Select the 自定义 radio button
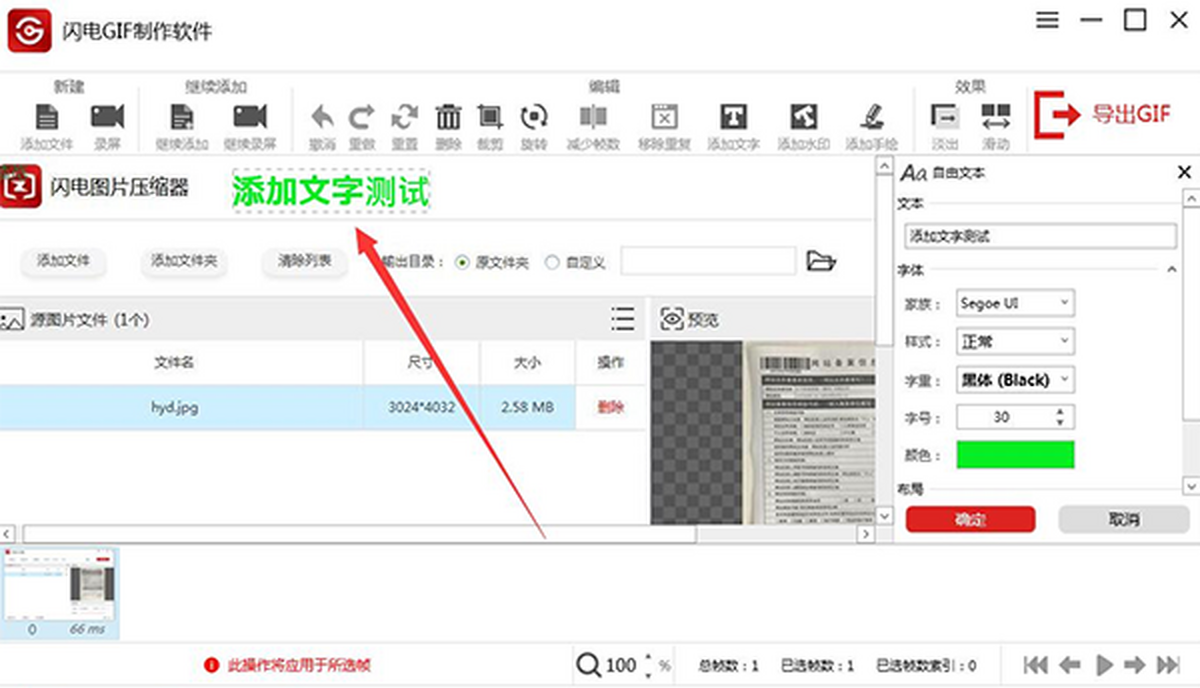 click(x=552, y=263)
